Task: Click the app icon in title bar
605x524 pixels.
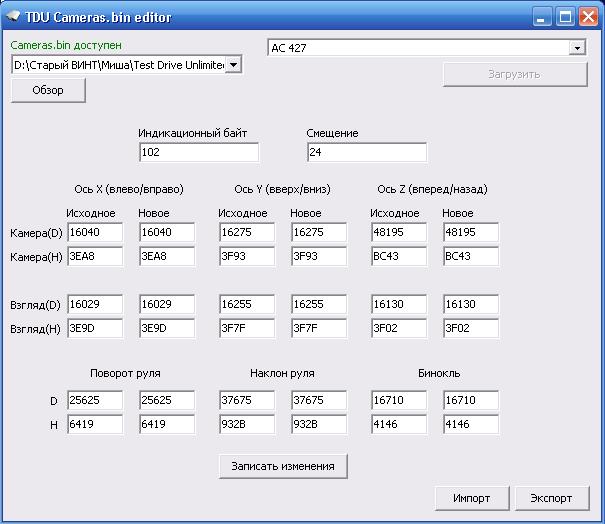Action: coord(14,17)
